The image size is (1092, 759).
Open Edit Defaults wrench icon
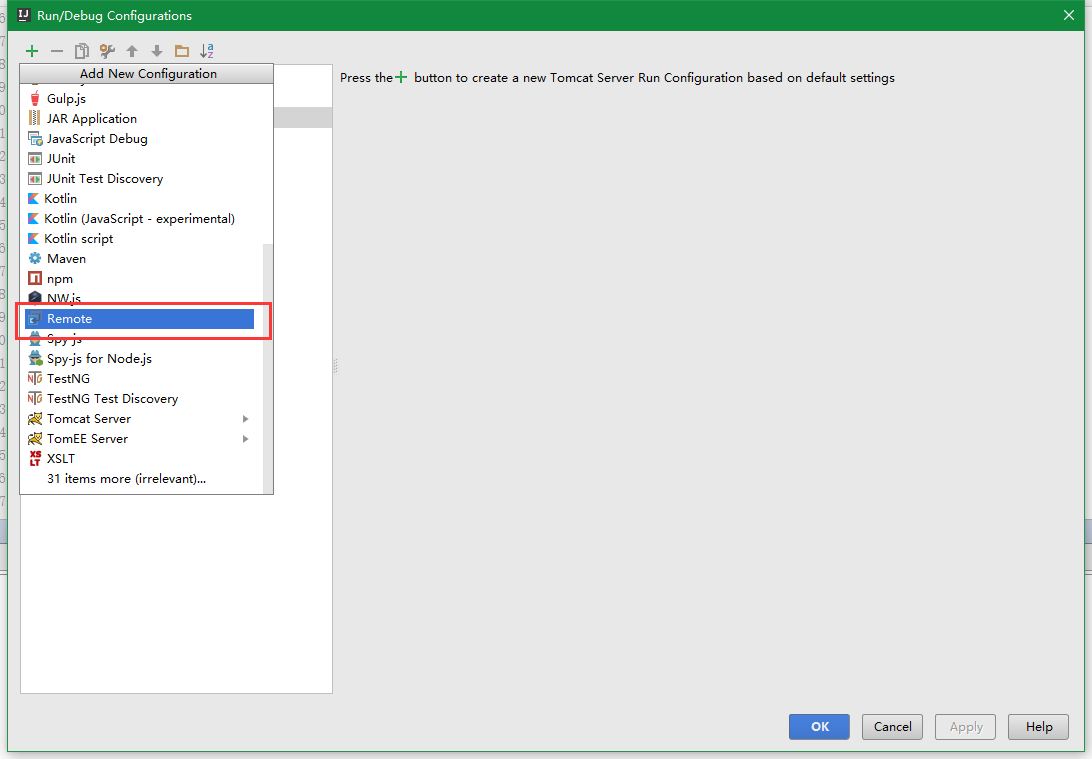click(107, 51)
